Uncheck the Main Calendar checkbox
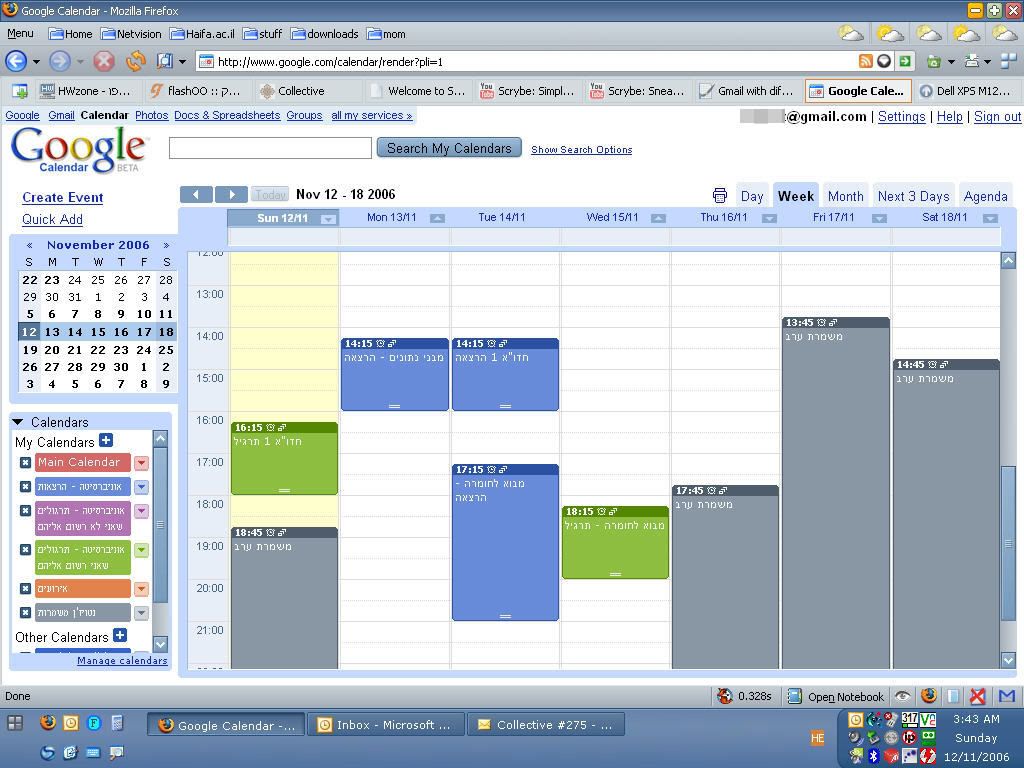 (x=25, y=463)
